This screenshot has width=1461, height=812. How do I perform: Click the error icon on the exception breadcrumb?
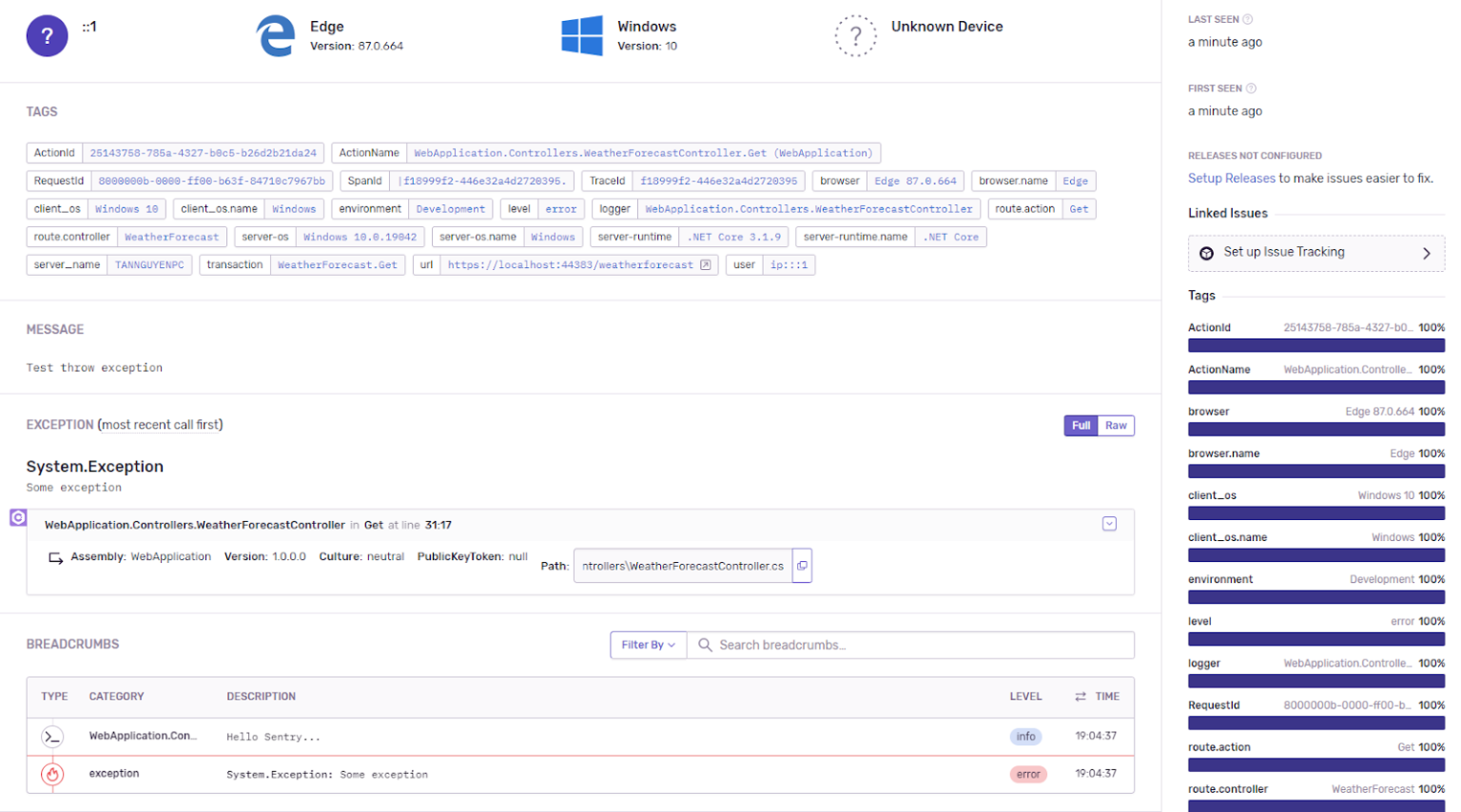pos(52,773)
